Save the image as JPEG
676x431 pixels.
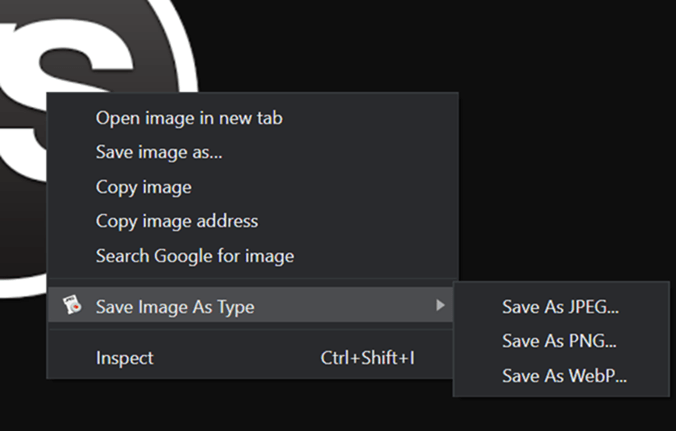click(x=561, y=307)
